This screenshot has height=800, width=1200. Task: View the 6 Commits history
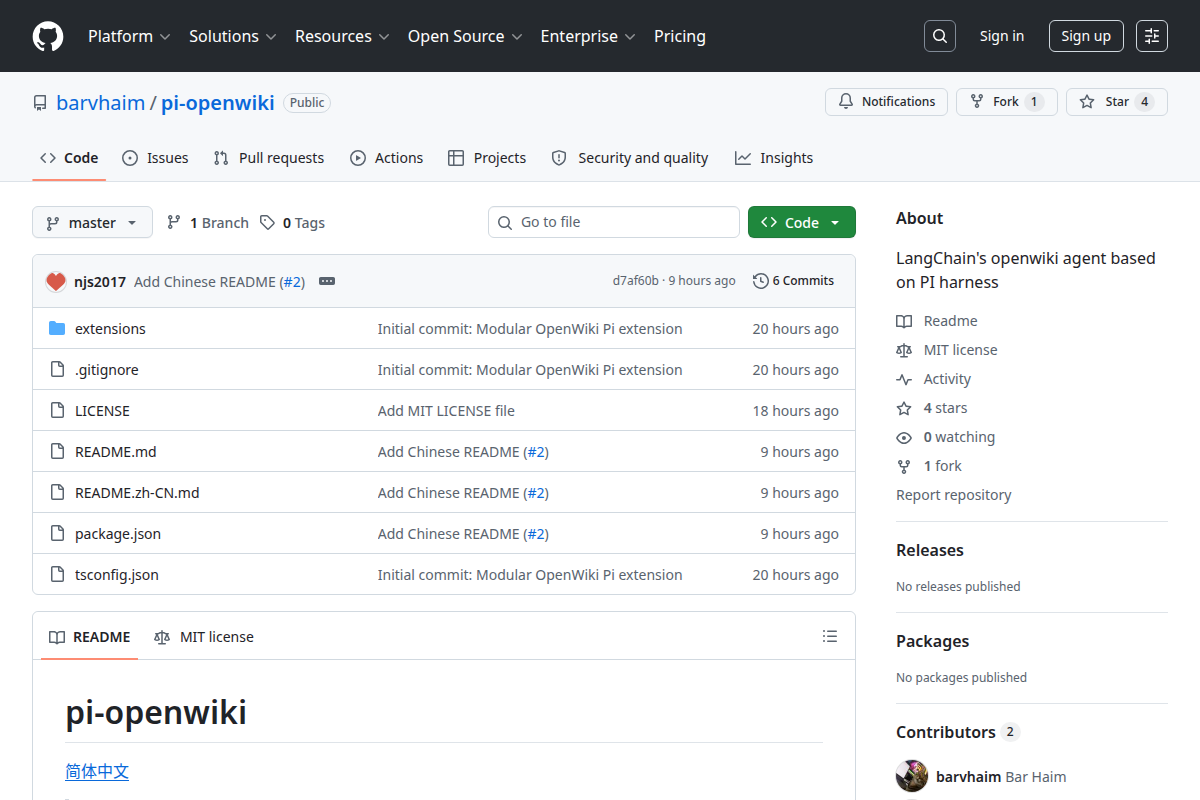tap(793, 281)
